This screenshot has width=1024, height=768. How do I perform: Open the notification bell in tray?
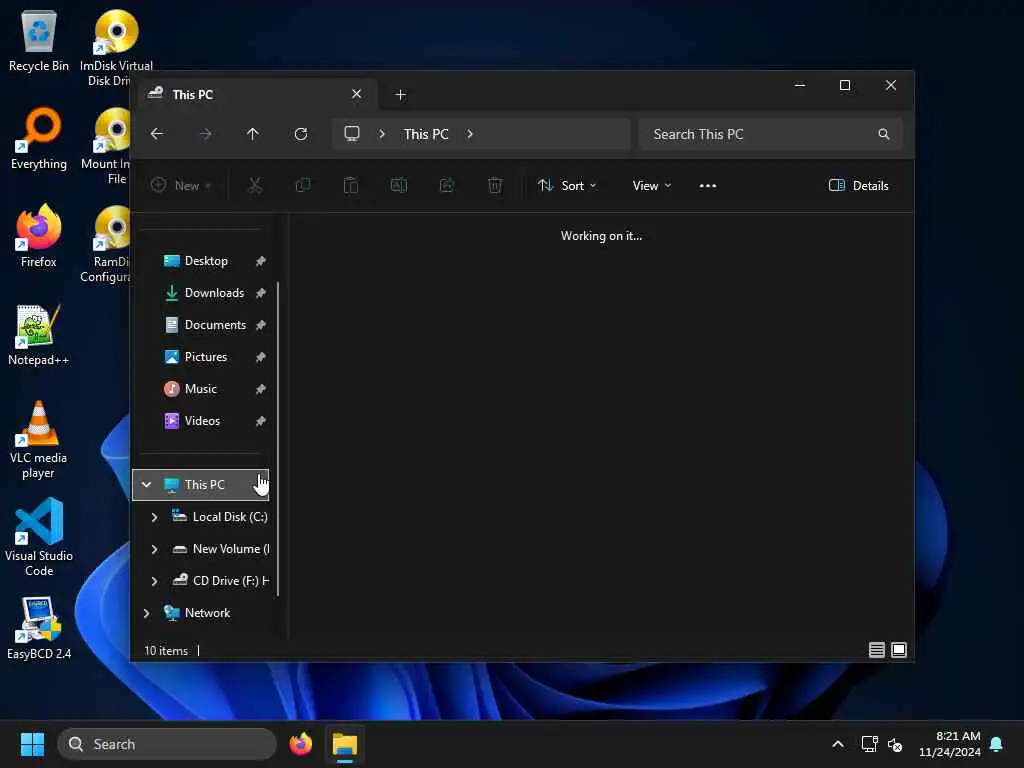point(996,744)
